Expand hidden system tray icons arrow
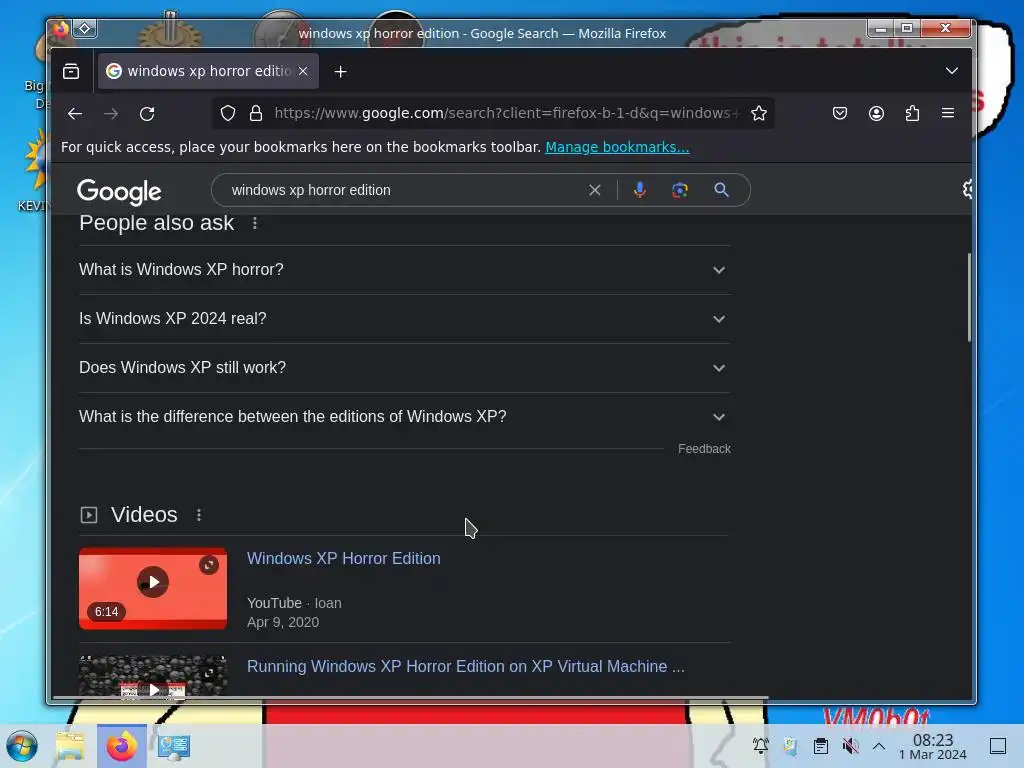Viewport: 1024px width, 768px height. pyautogui.click(x=879, y=746)
